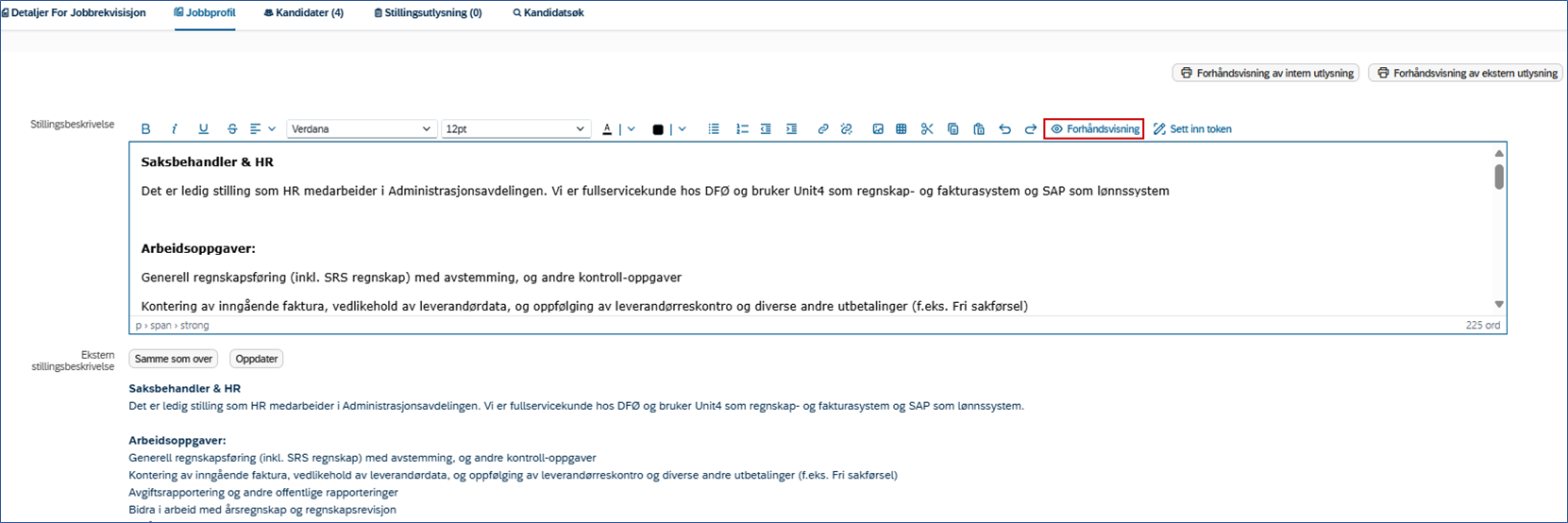The width and height of the screenshot is (1568, 523).
Task: Undo the last edit
Action: click(1004, 129)
